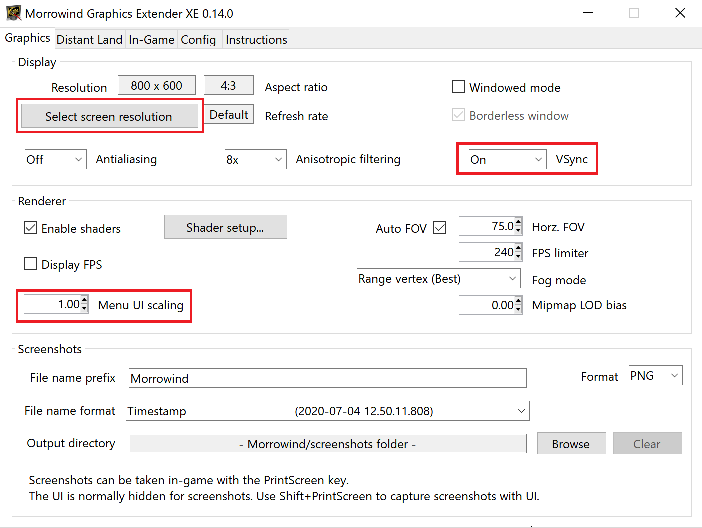The image size is (702, 528).
Task: Browse for screenshot output directory
Action: pyautogui.click(x=570, y=444)
